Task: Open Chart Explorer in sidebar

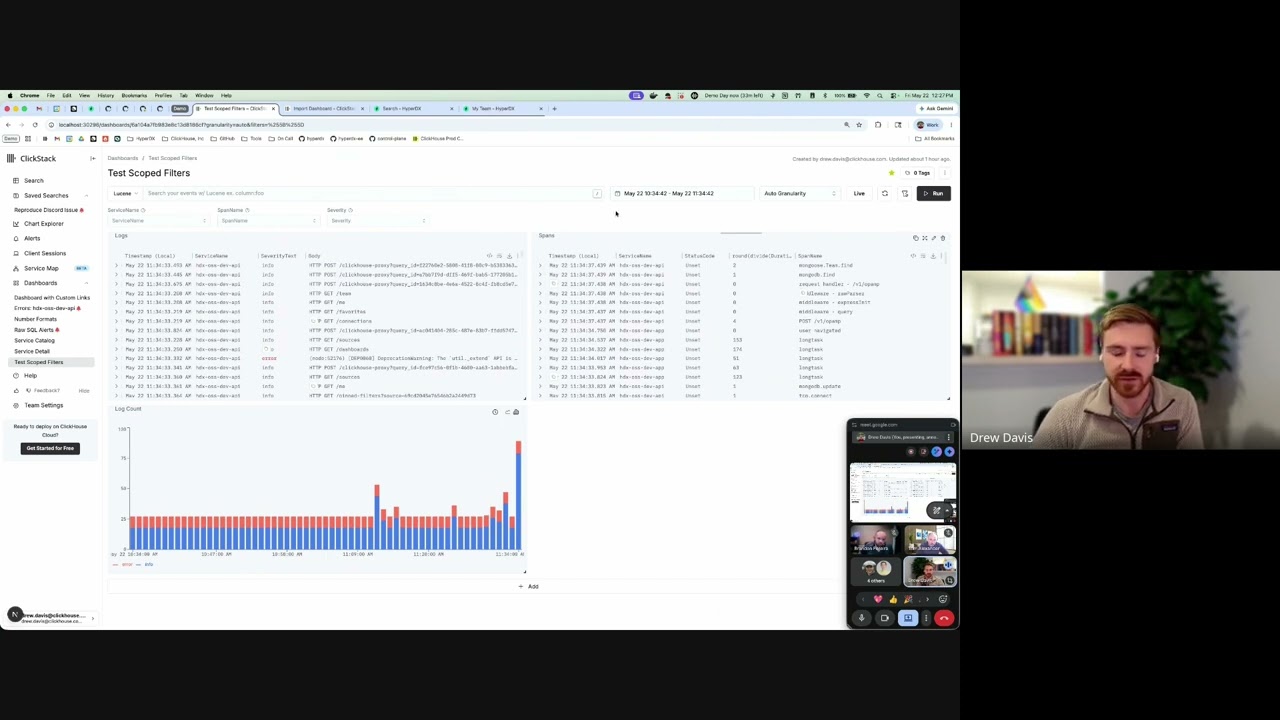Action: (x=43, y=224)
